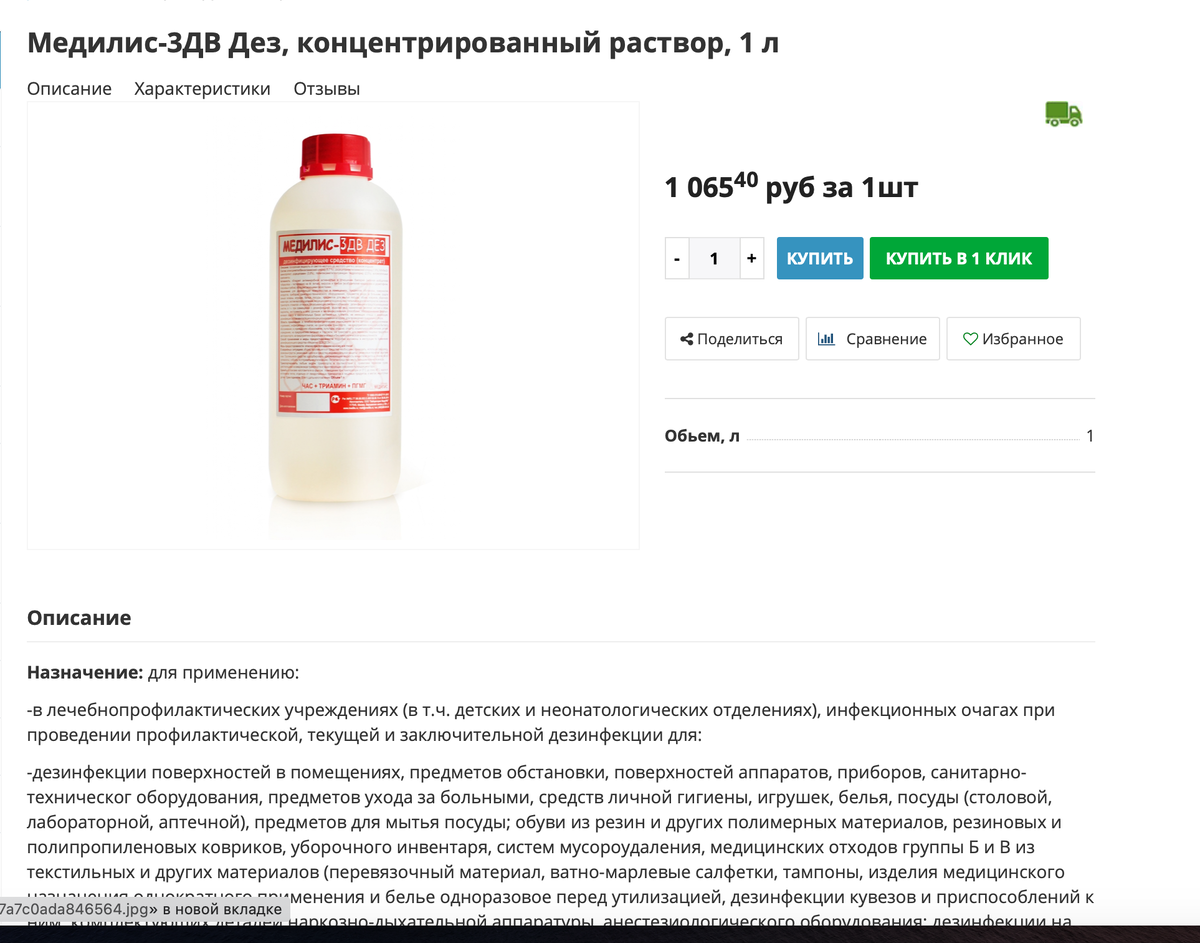Click the Обьем, л characteristic row

tap(880, 436)
